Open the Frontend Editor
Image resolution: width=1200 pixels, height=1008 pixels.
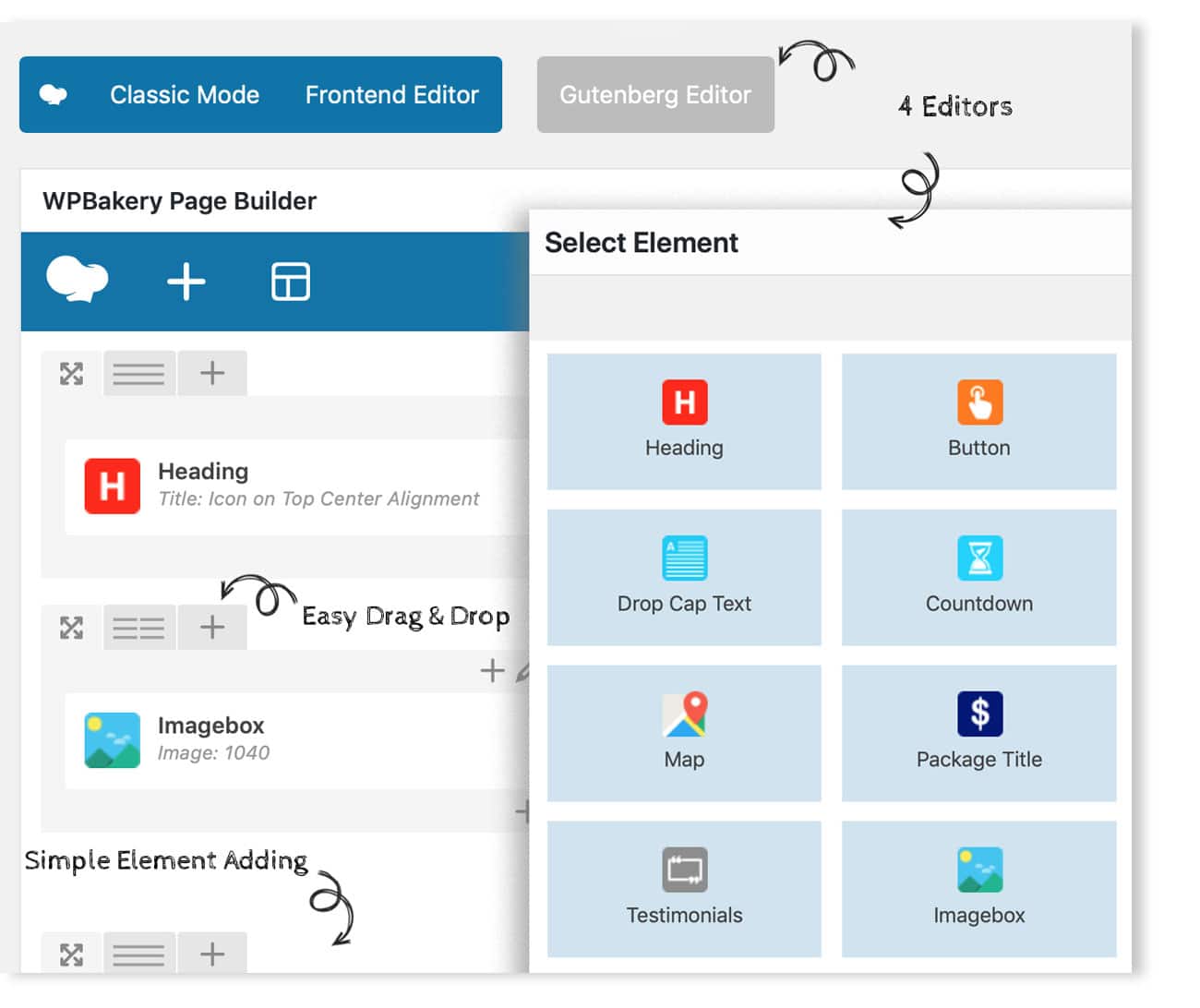[392, 94]
